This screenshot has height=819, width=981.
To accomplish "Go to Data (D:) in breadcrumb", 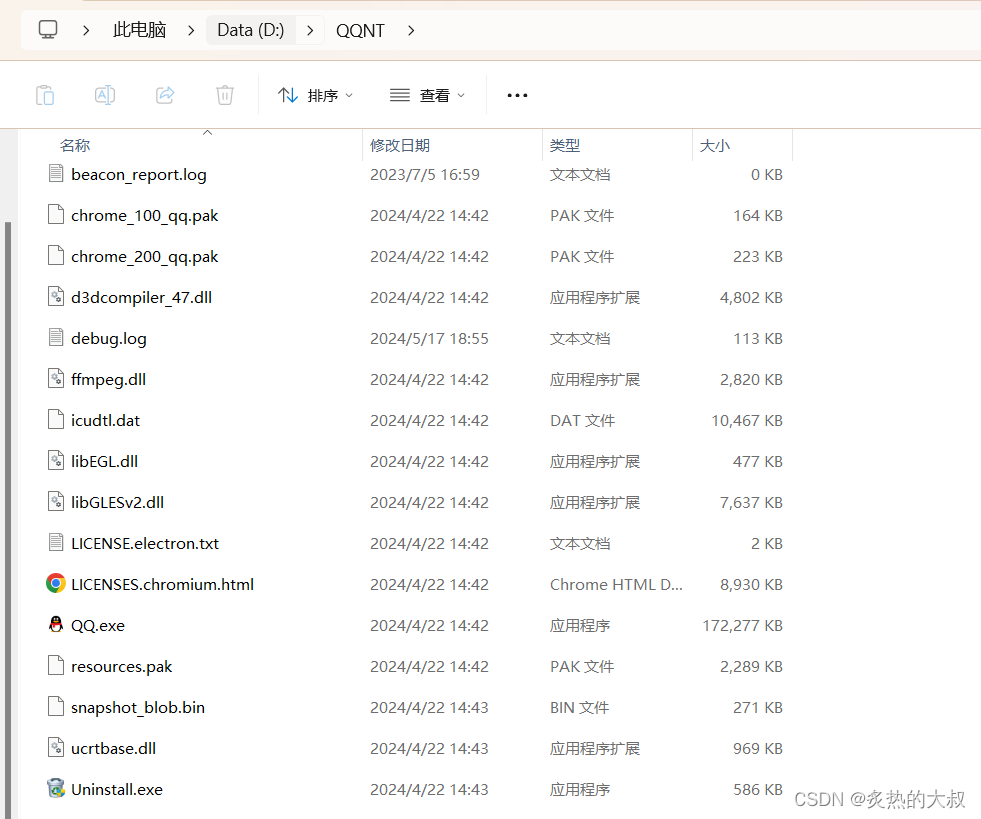I will [x=250, y=30].
